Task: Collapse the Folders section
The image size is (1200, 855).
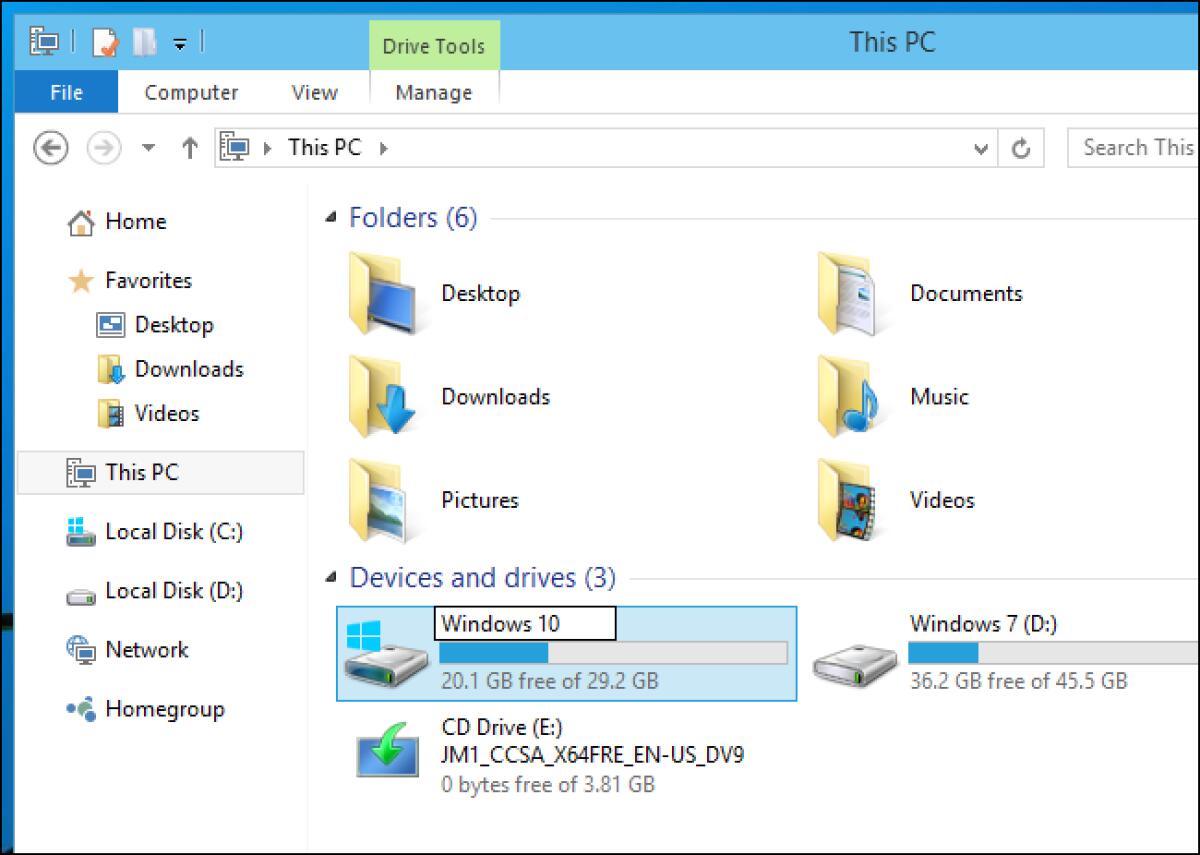Action: pos(330,215)
